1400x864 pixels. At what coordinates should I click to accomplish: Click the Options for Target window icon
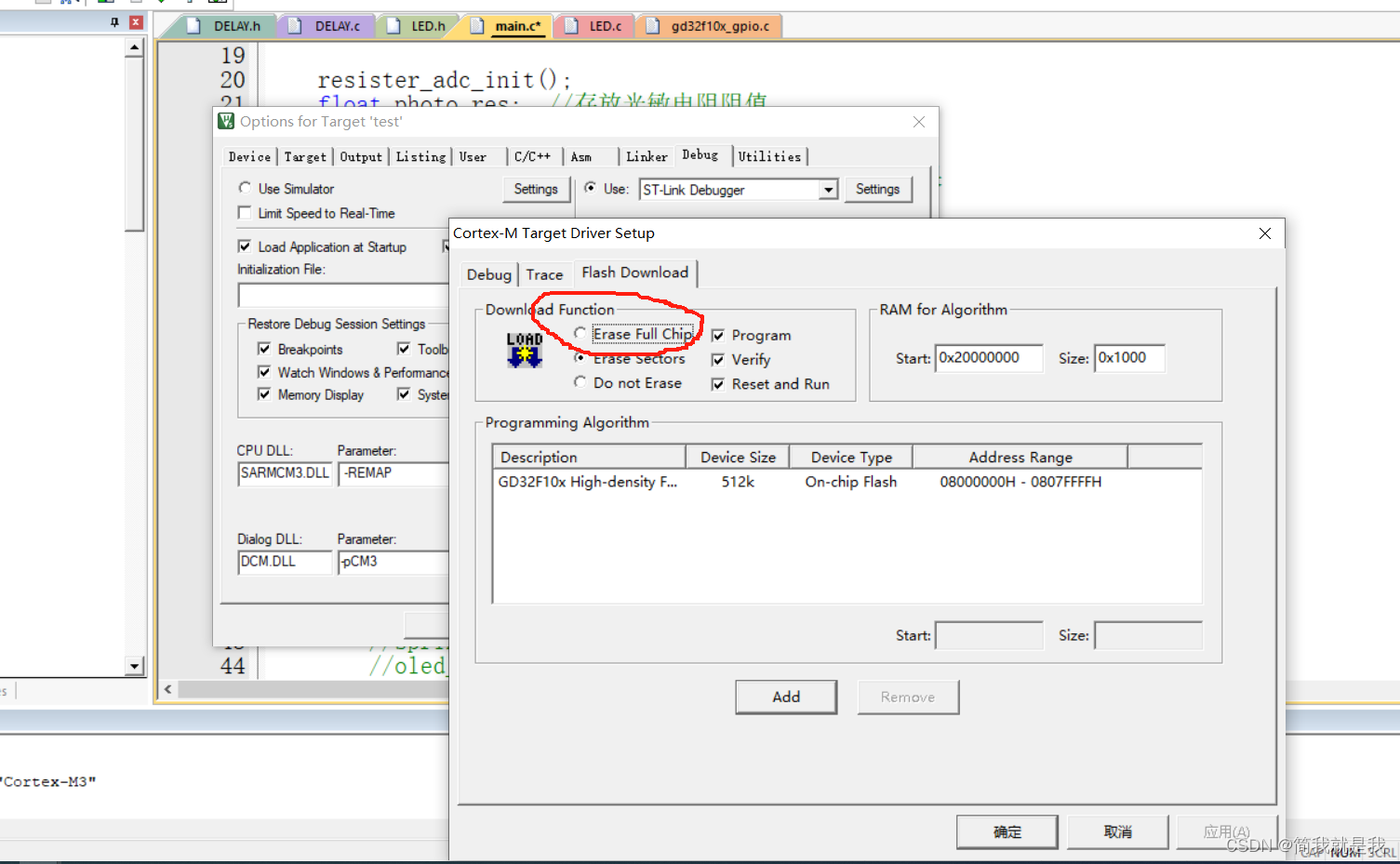(x=226, y=121)
